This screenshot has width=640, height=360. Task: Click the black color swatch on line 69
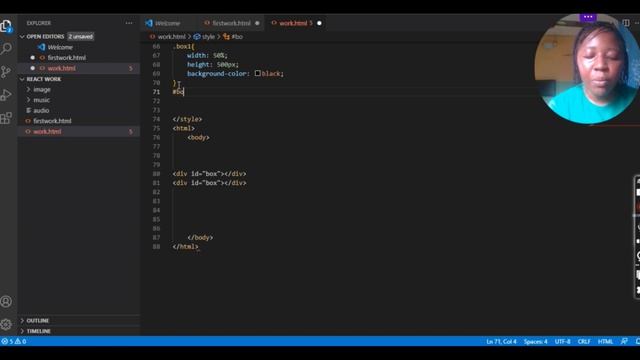tap(258, 73)
